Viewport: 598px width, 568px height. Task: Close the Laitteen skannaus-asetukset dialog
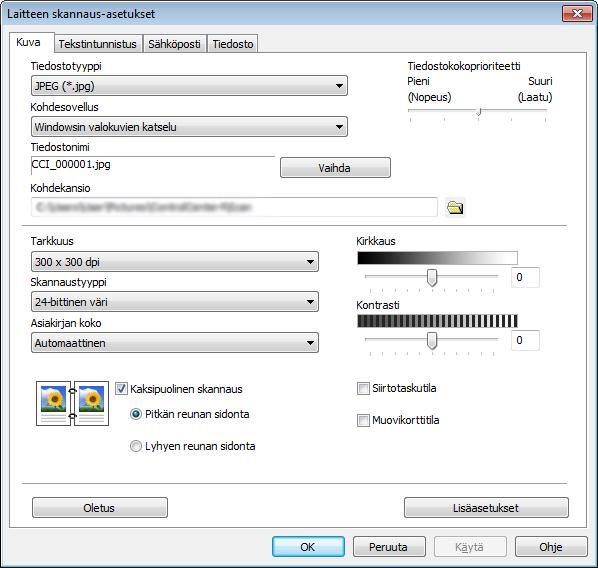577,14
